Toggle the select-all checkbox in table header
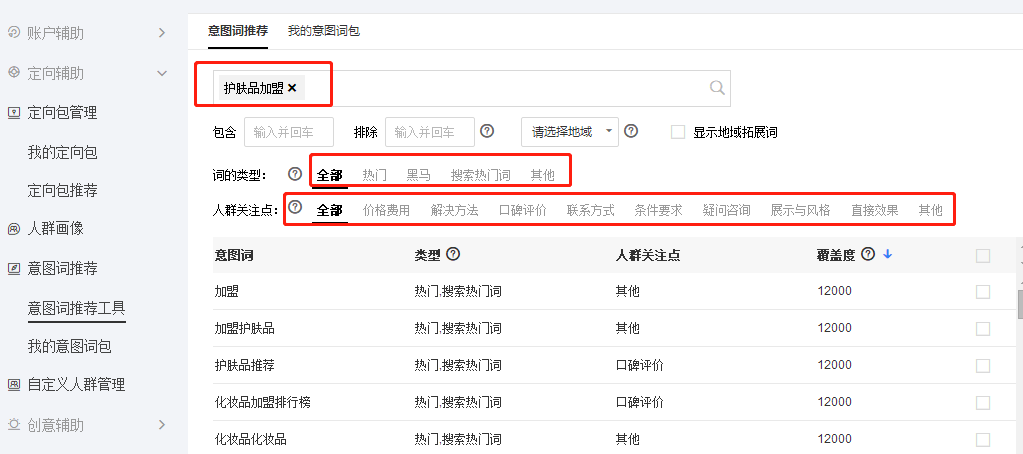Image resolution: width=1023 pixels, height=454 pixels. pos(982,256)
